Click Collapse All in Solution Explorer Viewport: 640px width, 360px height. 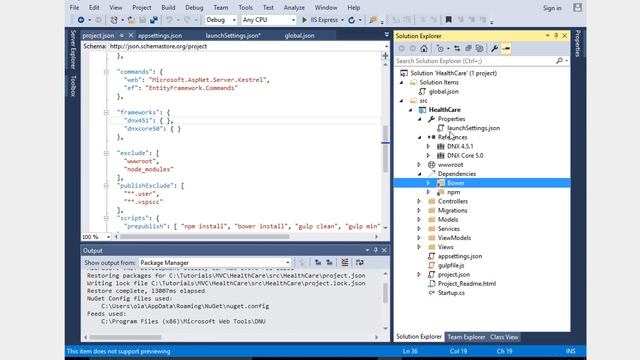(468, 49)
